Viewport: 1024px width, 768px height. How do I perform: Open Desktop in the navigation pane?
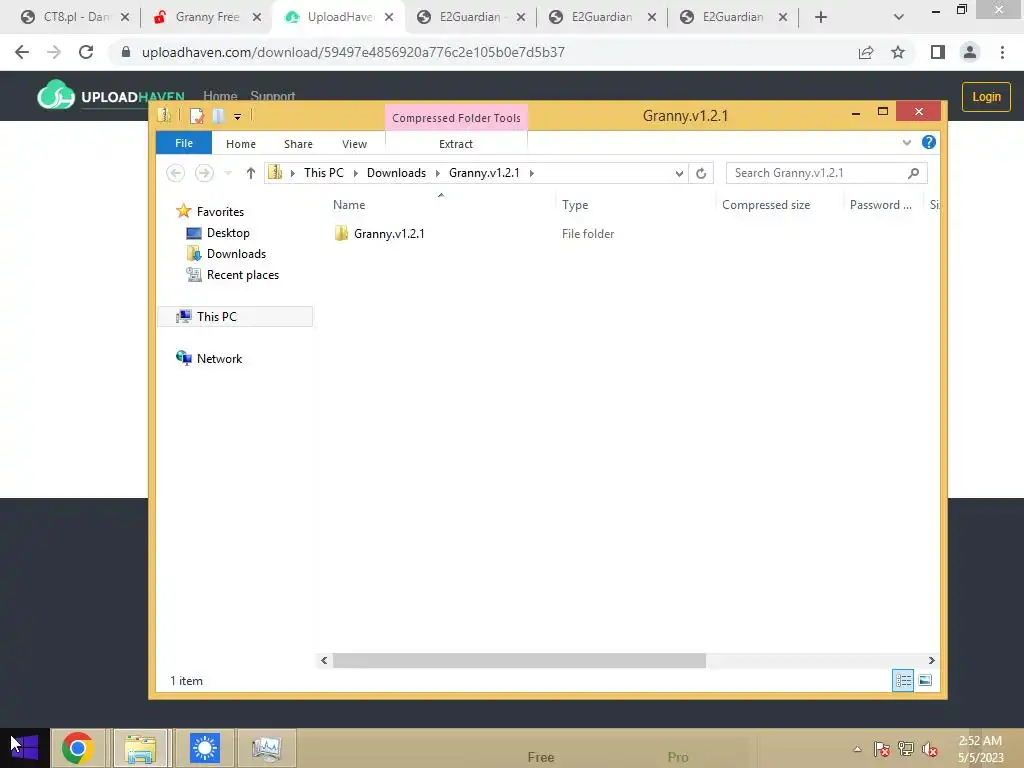(228, 233)
